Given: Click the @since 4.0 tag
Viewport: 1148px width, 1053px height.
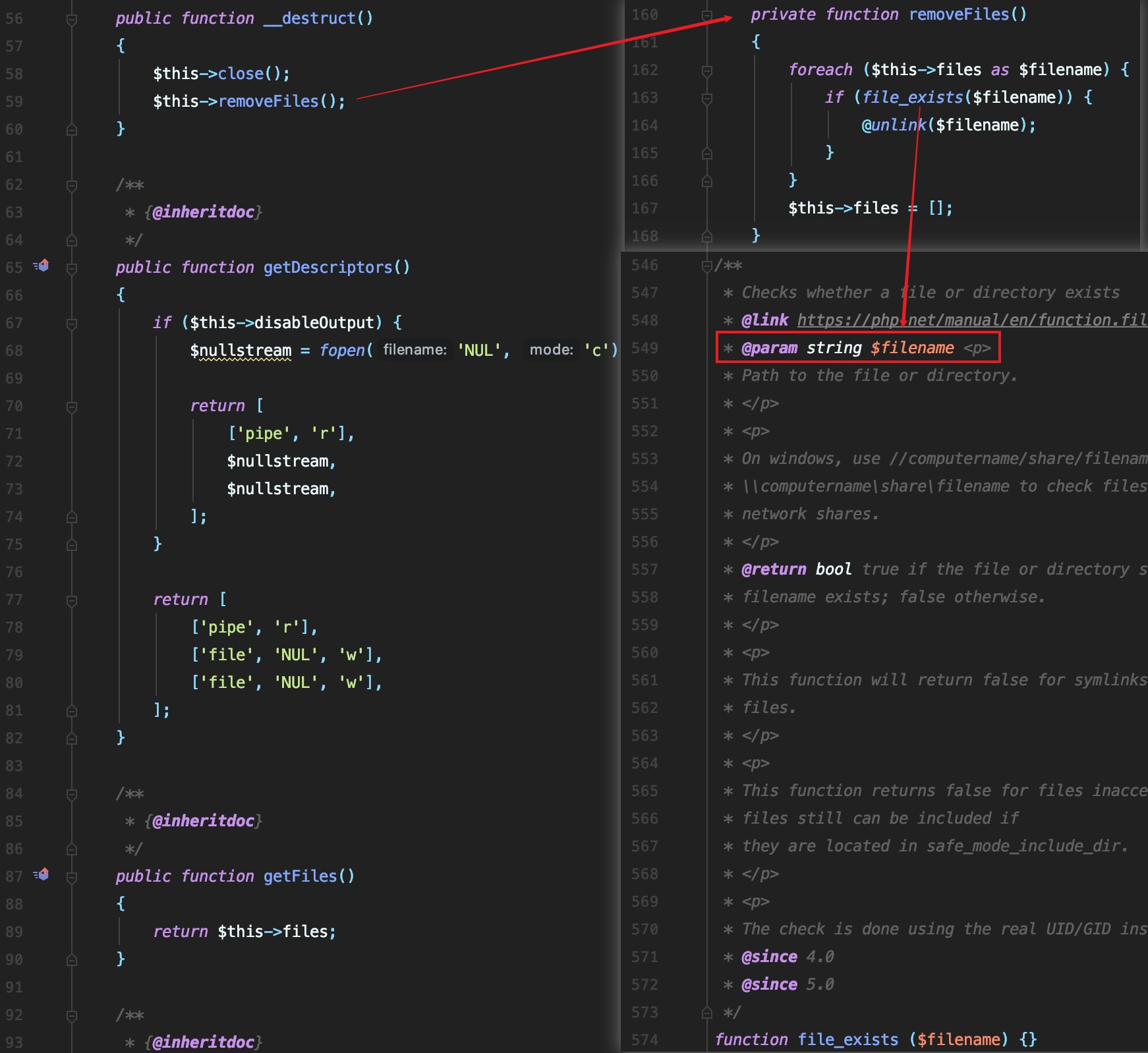Looking at the screenshot, I should (788, 957).
